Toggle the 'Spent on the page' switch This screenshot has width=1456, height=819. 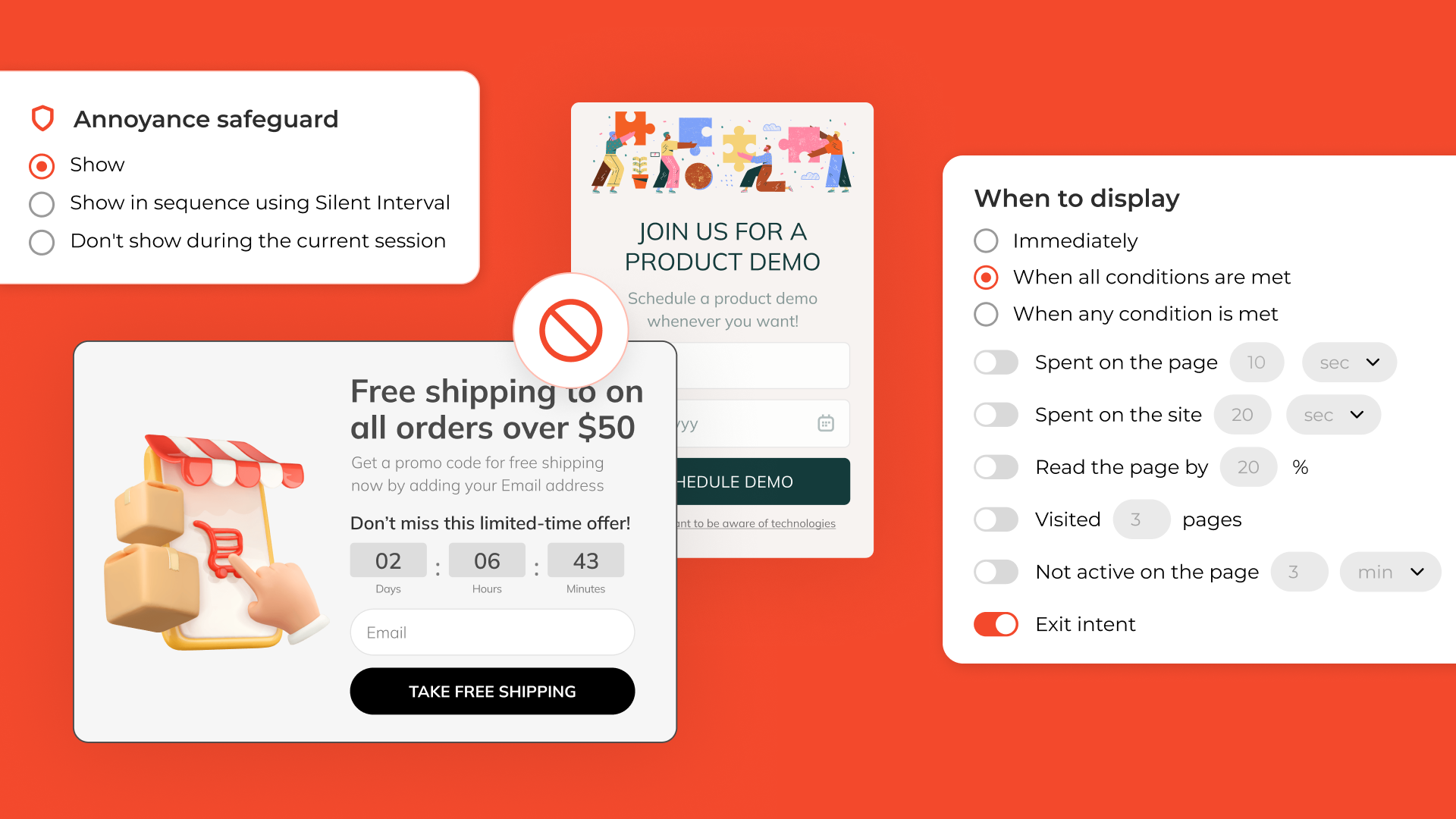[997, 362]
